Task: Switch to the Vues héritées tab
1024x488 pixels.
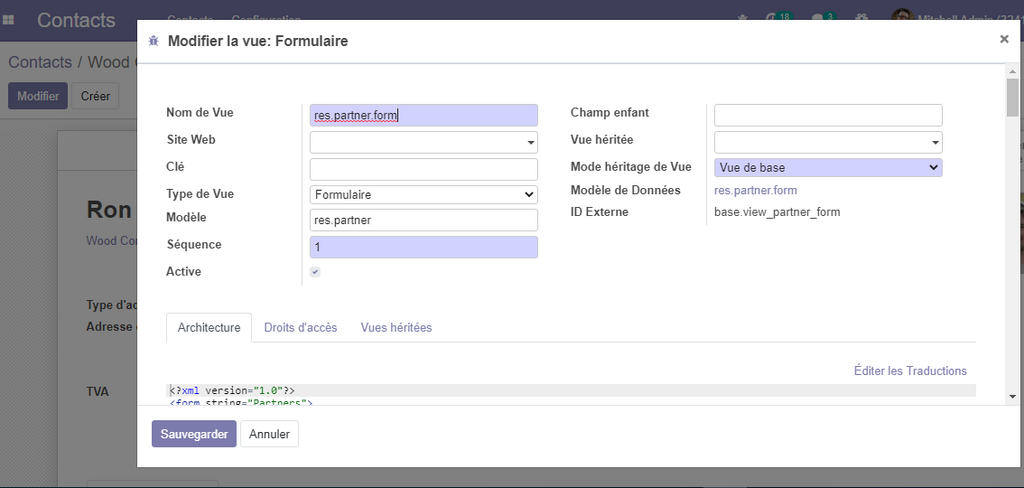Action: point(396,327)
